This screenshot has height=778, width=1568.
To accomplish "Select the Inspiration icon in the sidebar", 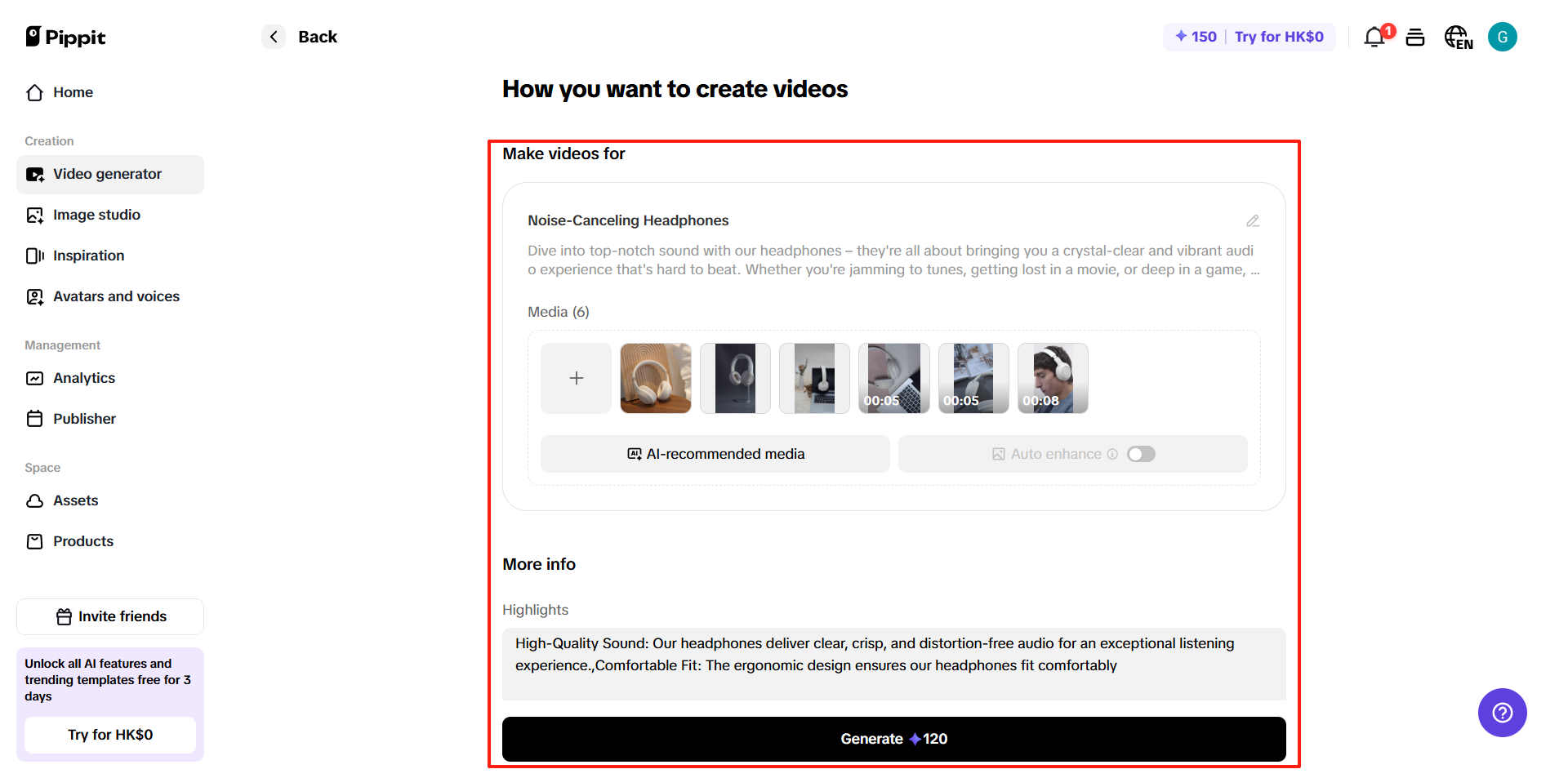I will point(34,256).
